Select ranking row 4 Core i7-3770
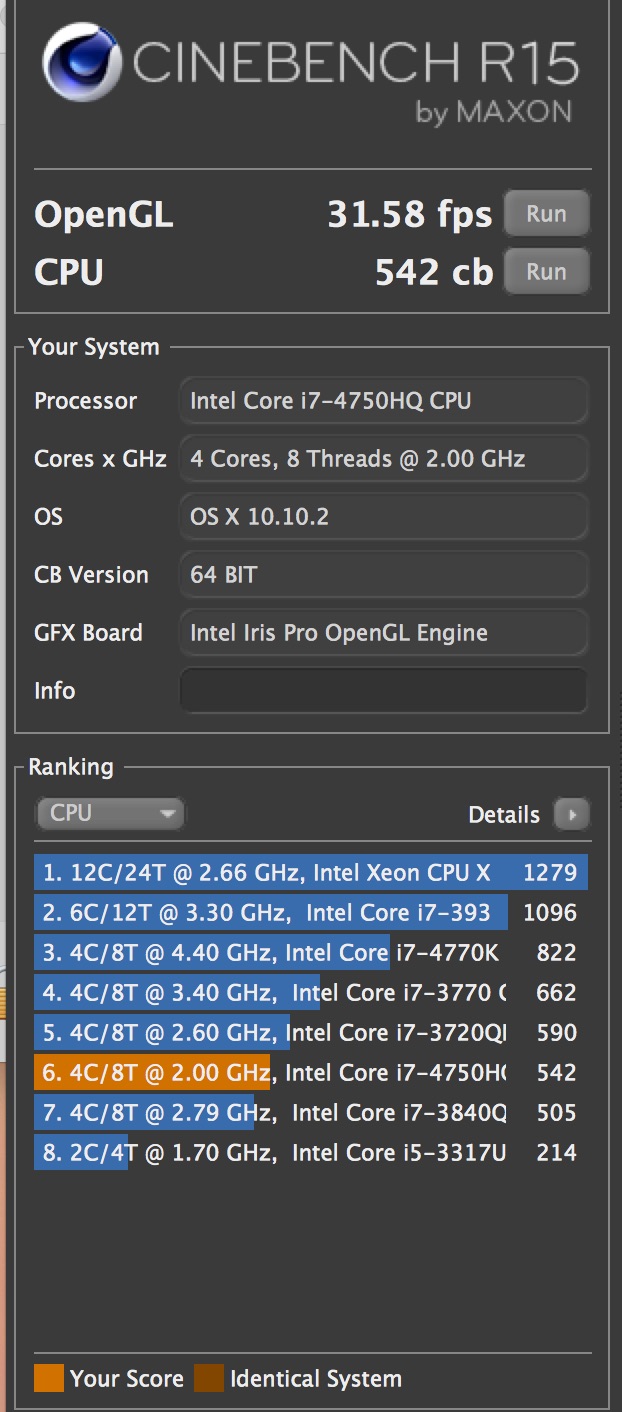Screen dimensions: 622x1412 click(311, 992)
